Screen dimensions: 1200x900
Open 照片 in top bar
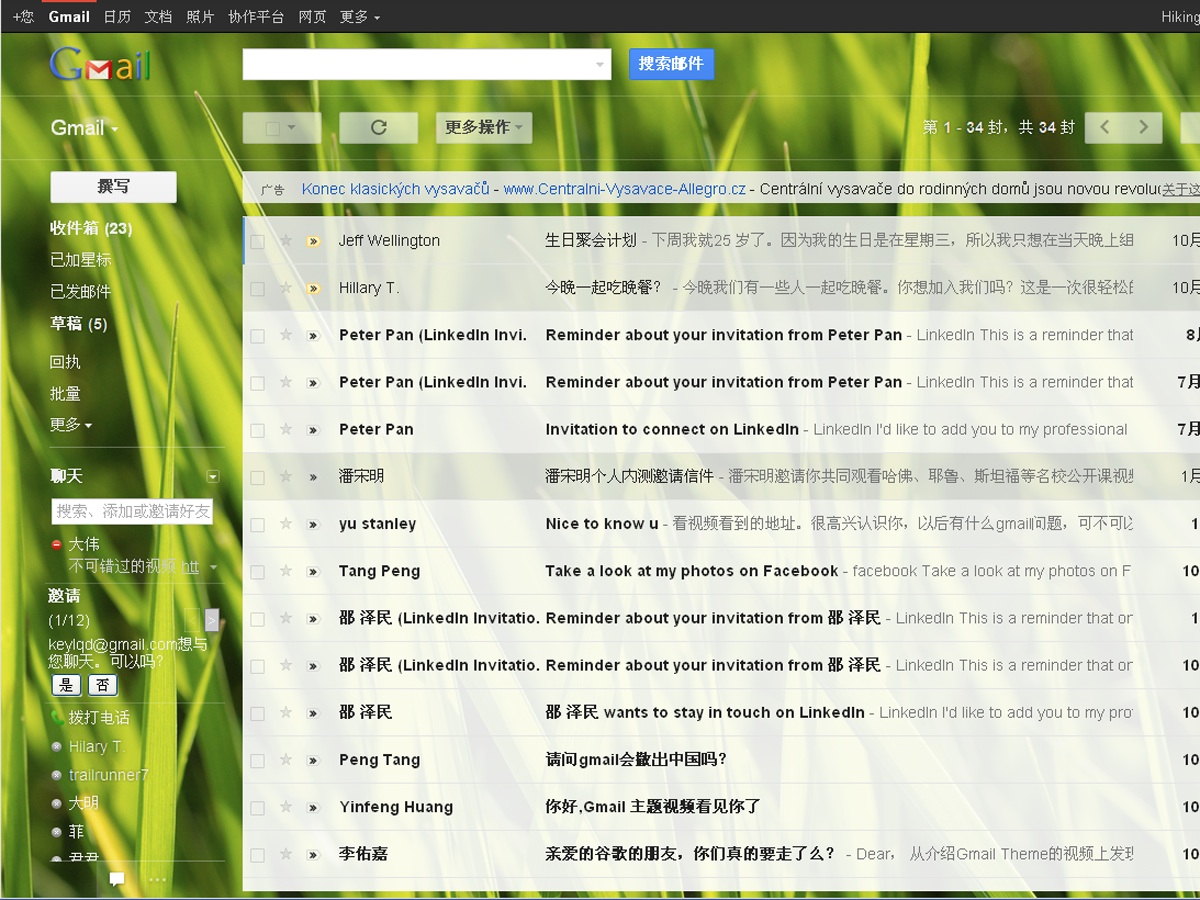point(200,17)
